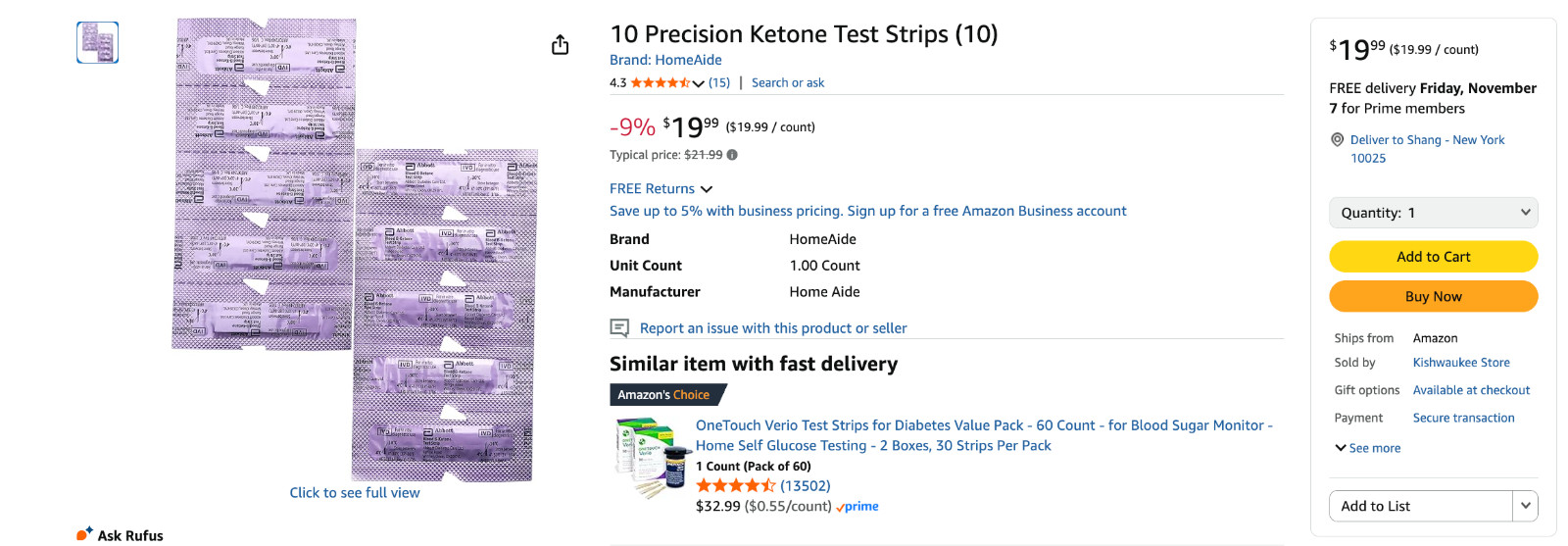Click the Typical price info icon
The image size is (1568, 546).
point(732,155)
